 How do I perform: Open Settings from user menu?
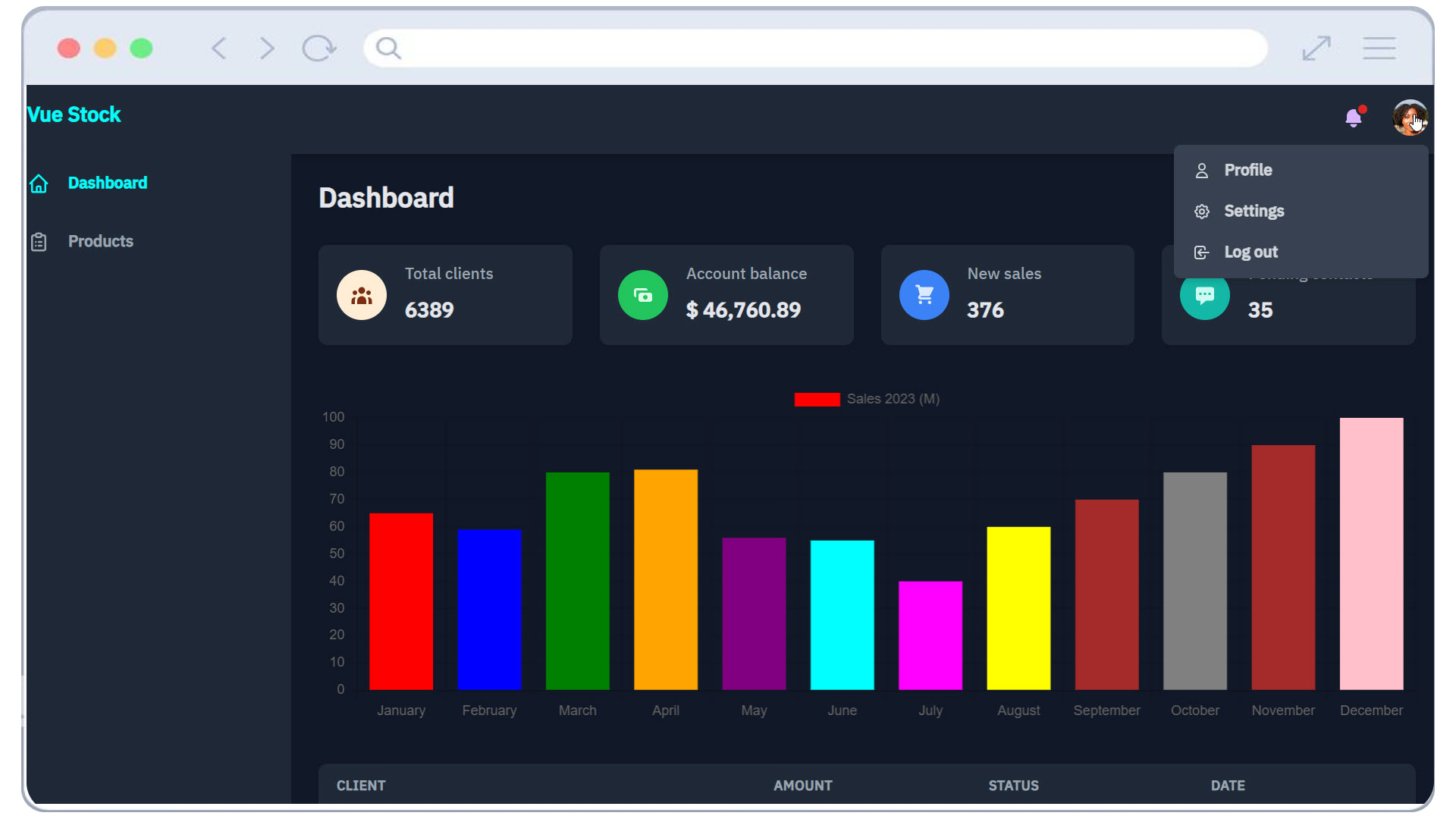click(x=1254, y=211)
